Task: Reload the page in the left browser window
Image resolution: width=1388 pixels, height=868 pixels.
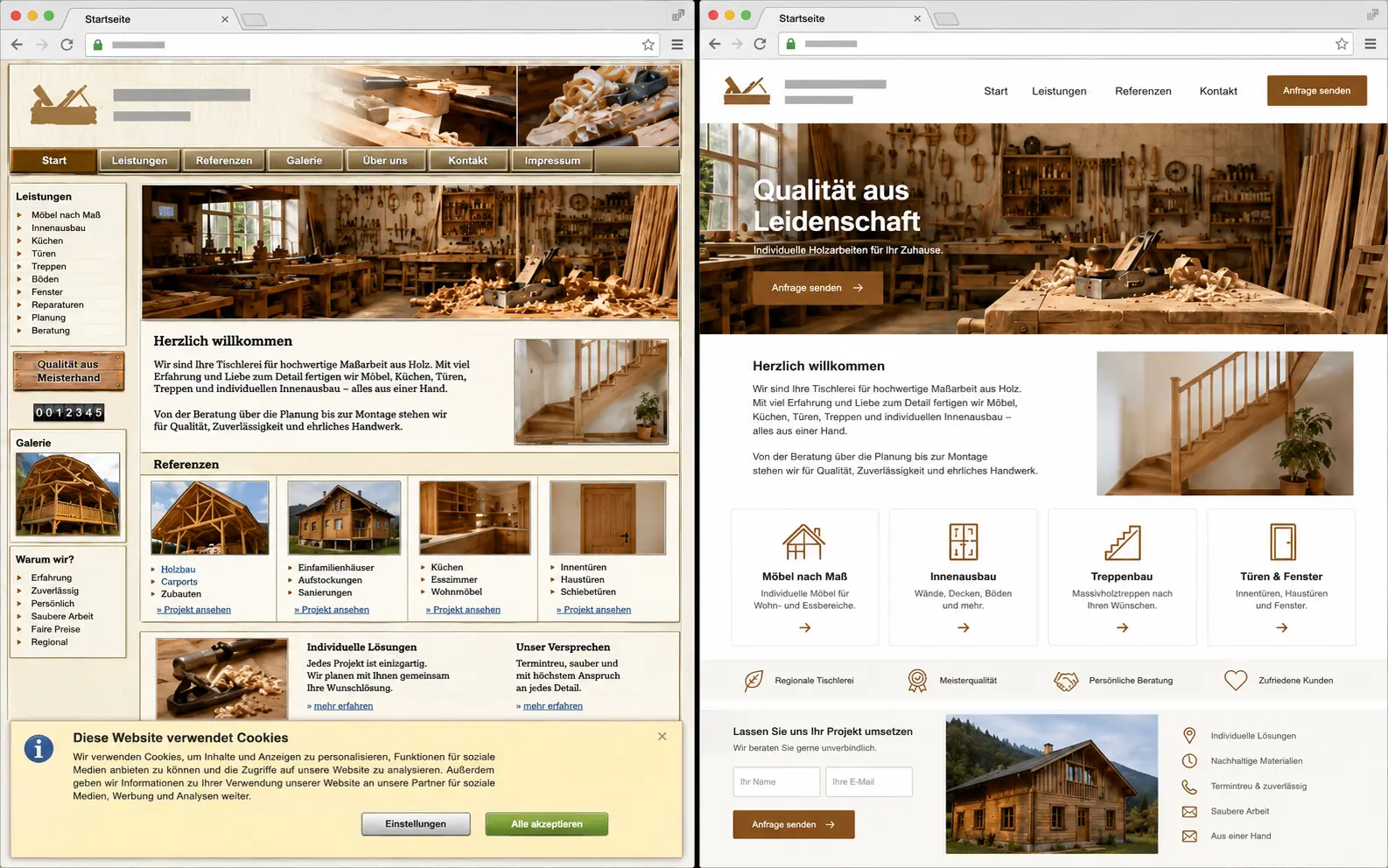Action: [x=67, y=45]
